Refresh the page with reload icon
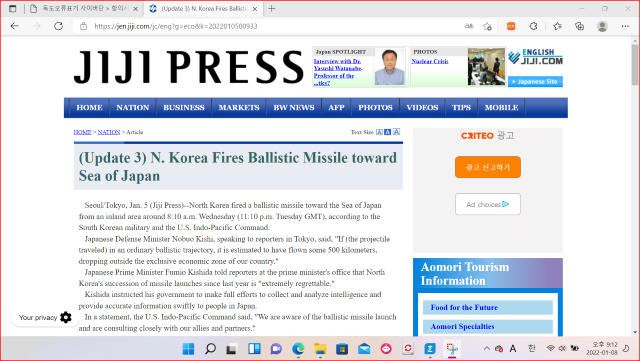640x361 pixels. tap(58, 26)
